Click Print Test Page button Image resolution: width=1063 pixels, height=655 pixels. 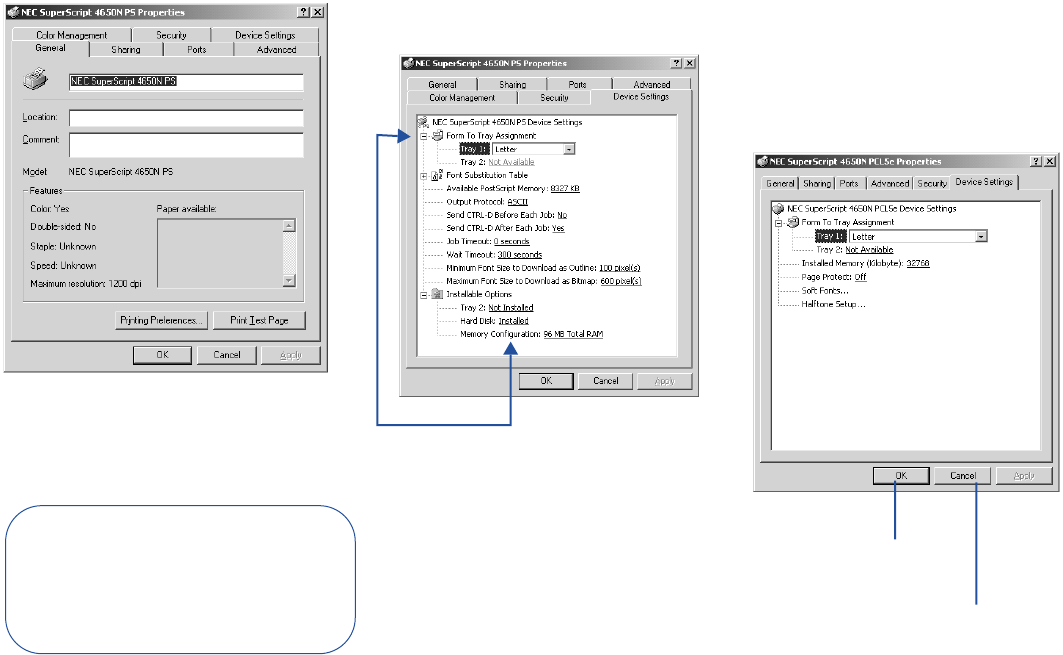click(259, 320)
